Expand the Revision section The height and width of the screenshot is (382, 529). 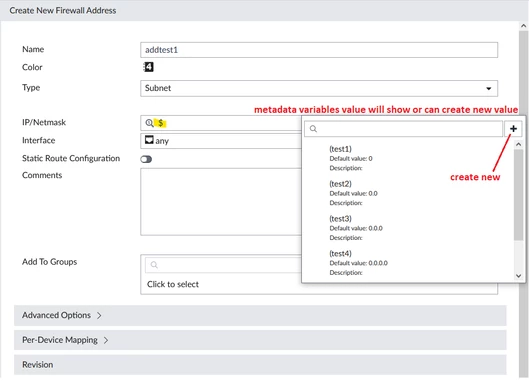click(x=260, y=364)
